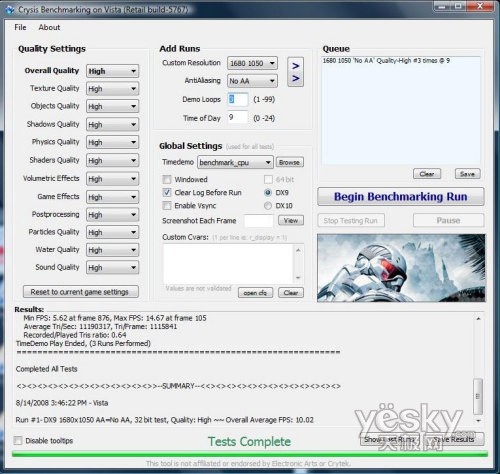This screenshot has height=474, width=500.
Task: Add run to queue with >> button
Action: point(295,72)
